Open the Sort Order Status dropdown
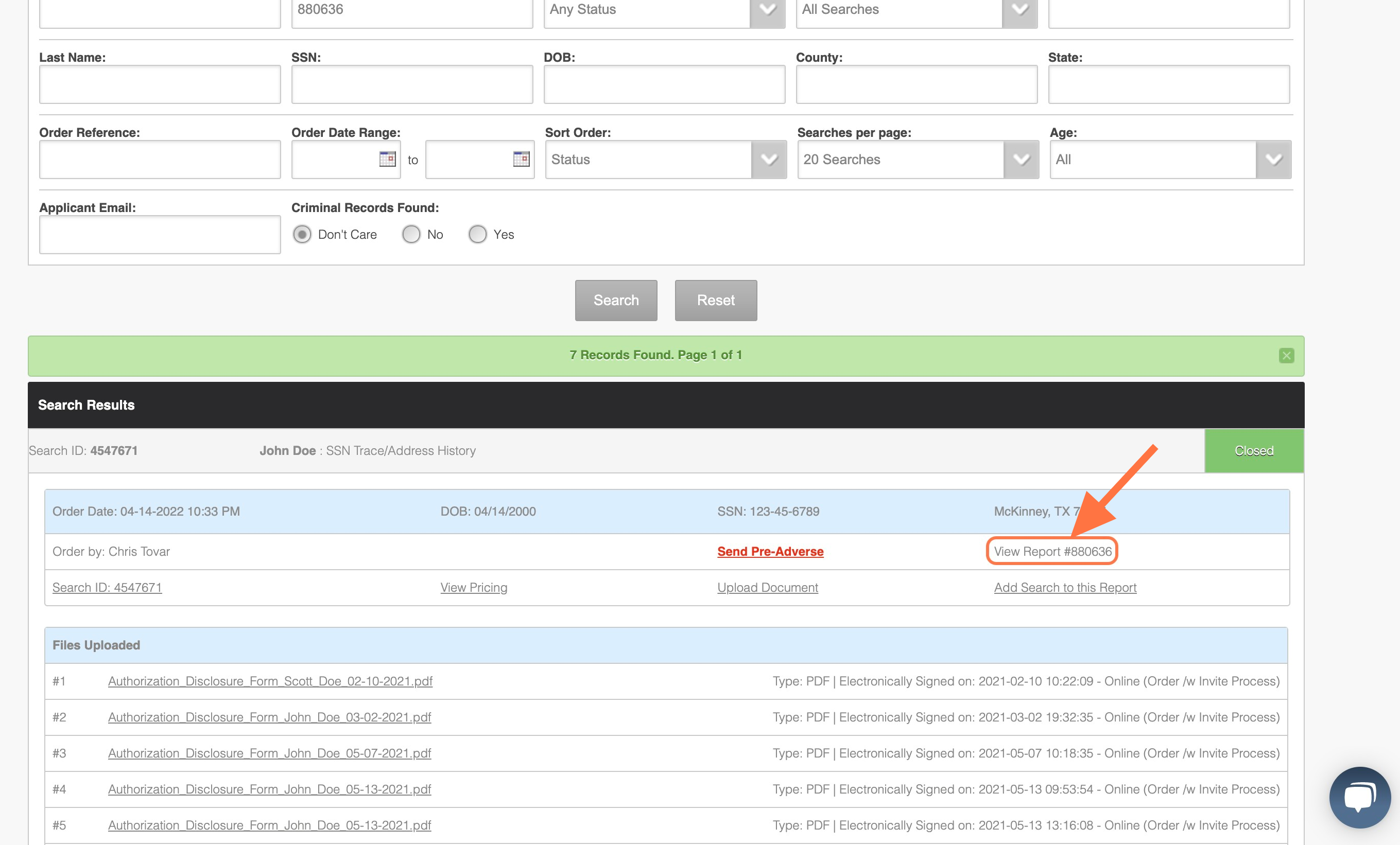Image resolution: width=1400 pixels, height=845 pixels. tap(666, 160)
